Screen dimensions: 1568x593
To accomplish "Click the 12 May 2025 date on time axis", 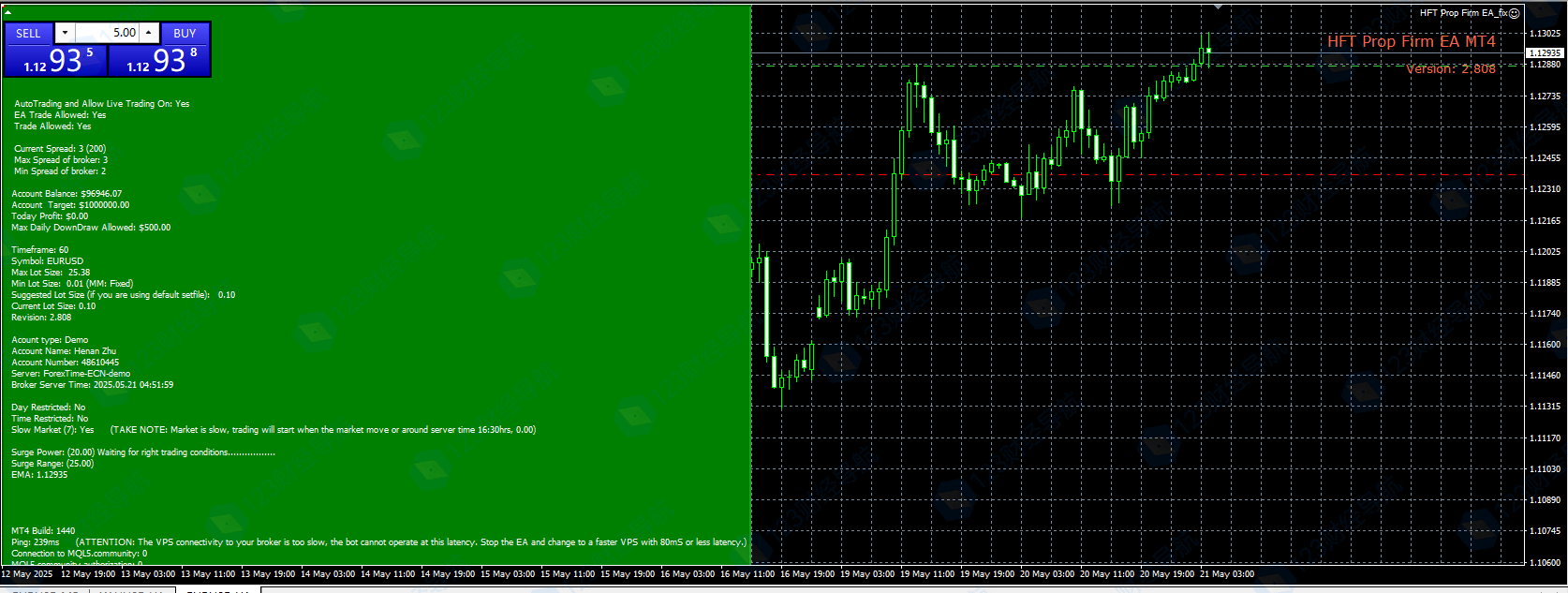I will click(x=27, y=574).
